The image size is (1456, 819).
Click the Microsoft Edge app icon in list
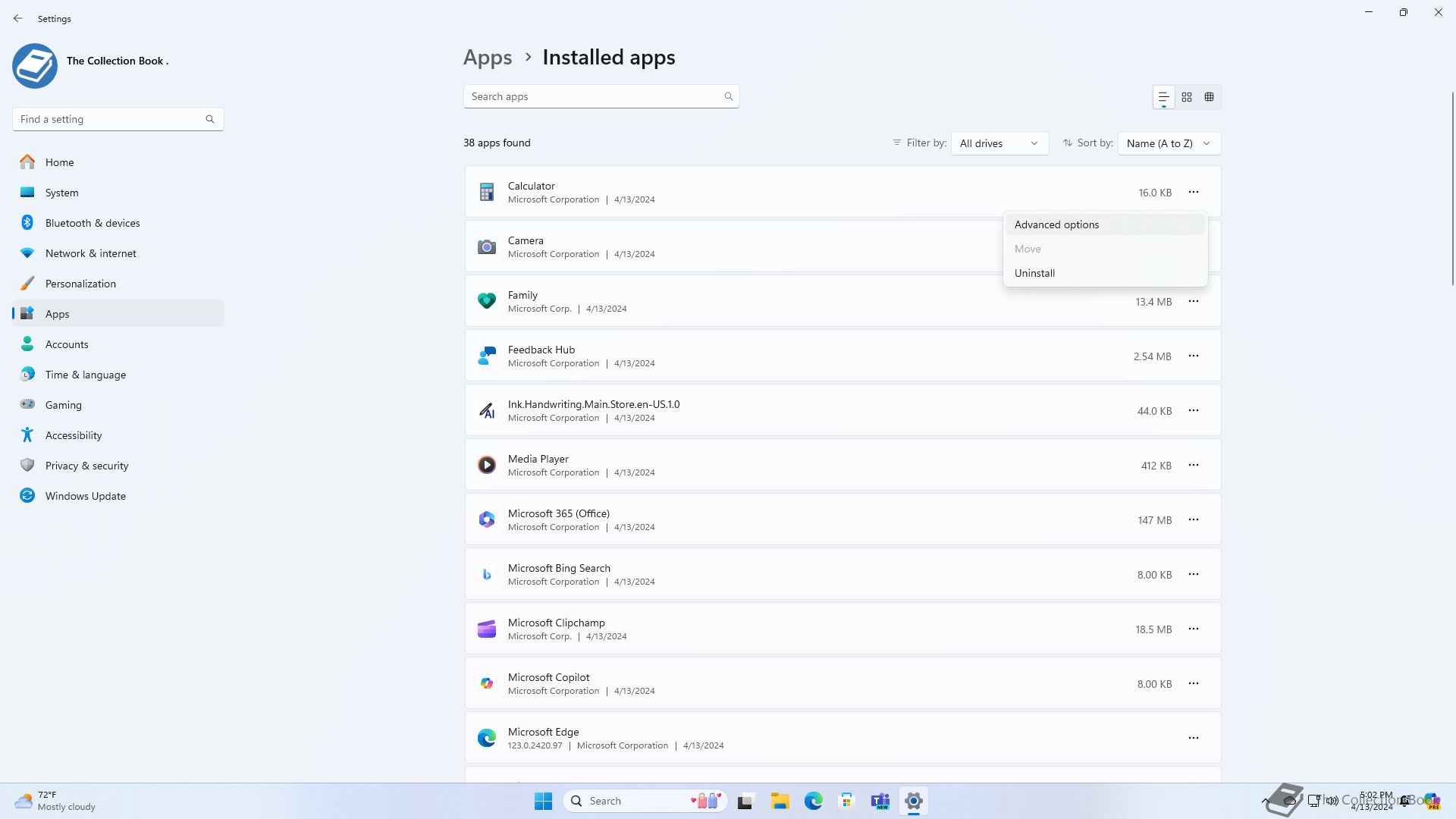(487, 738)
